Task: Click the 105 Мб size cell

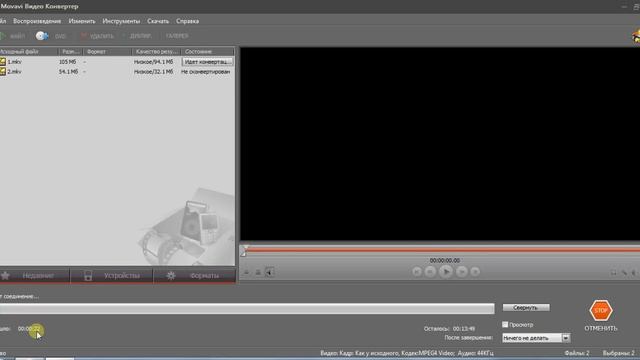Action: point(68,62)
